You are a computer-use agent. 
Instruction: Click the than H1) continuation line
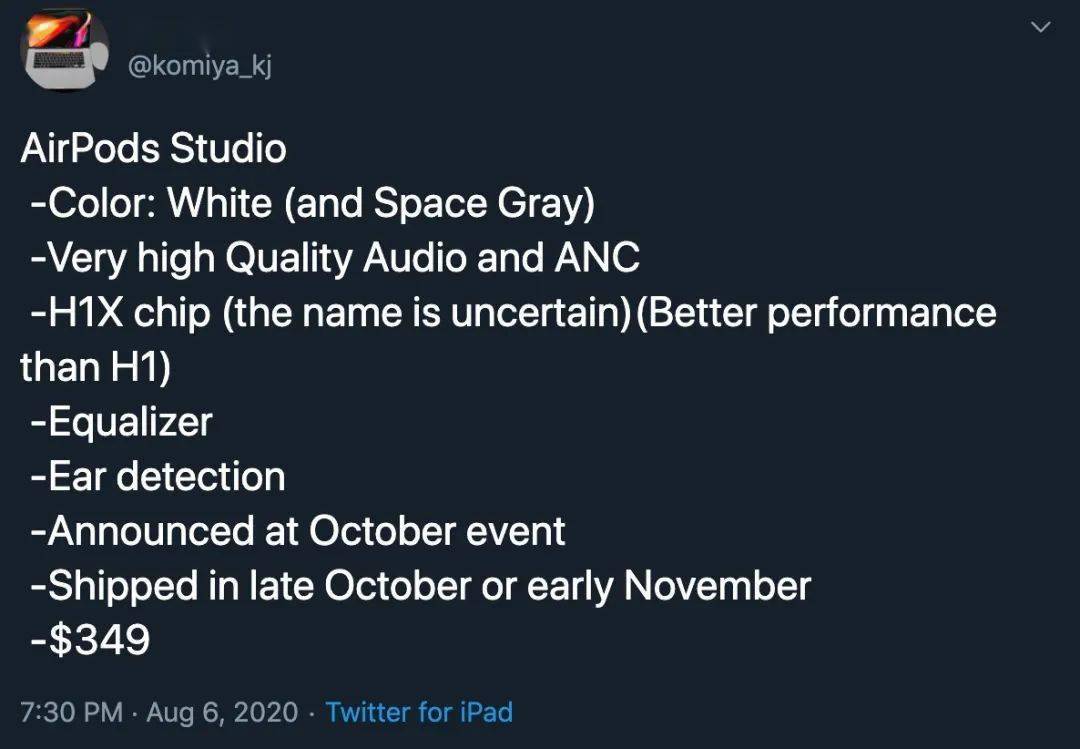[95, 367]
